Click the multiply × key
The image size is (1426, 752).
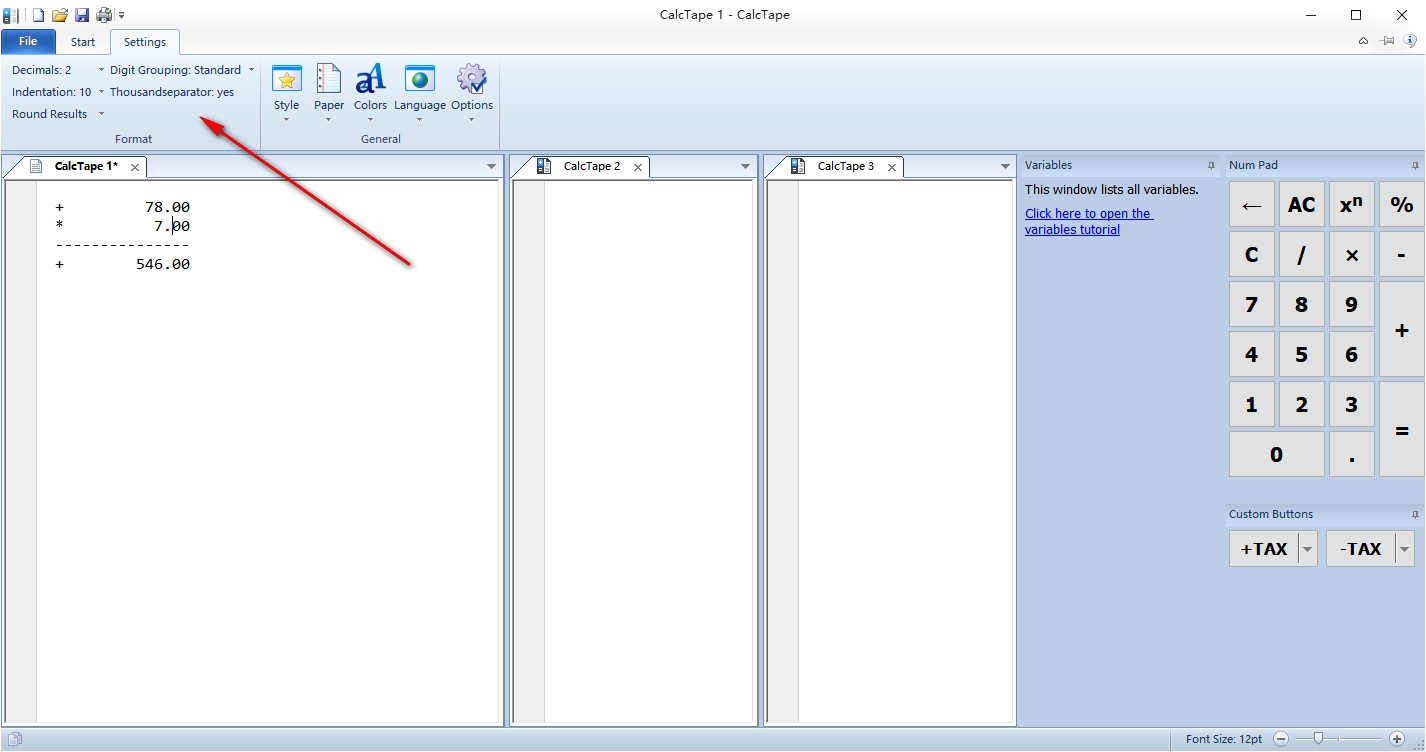click(1351, 255)
